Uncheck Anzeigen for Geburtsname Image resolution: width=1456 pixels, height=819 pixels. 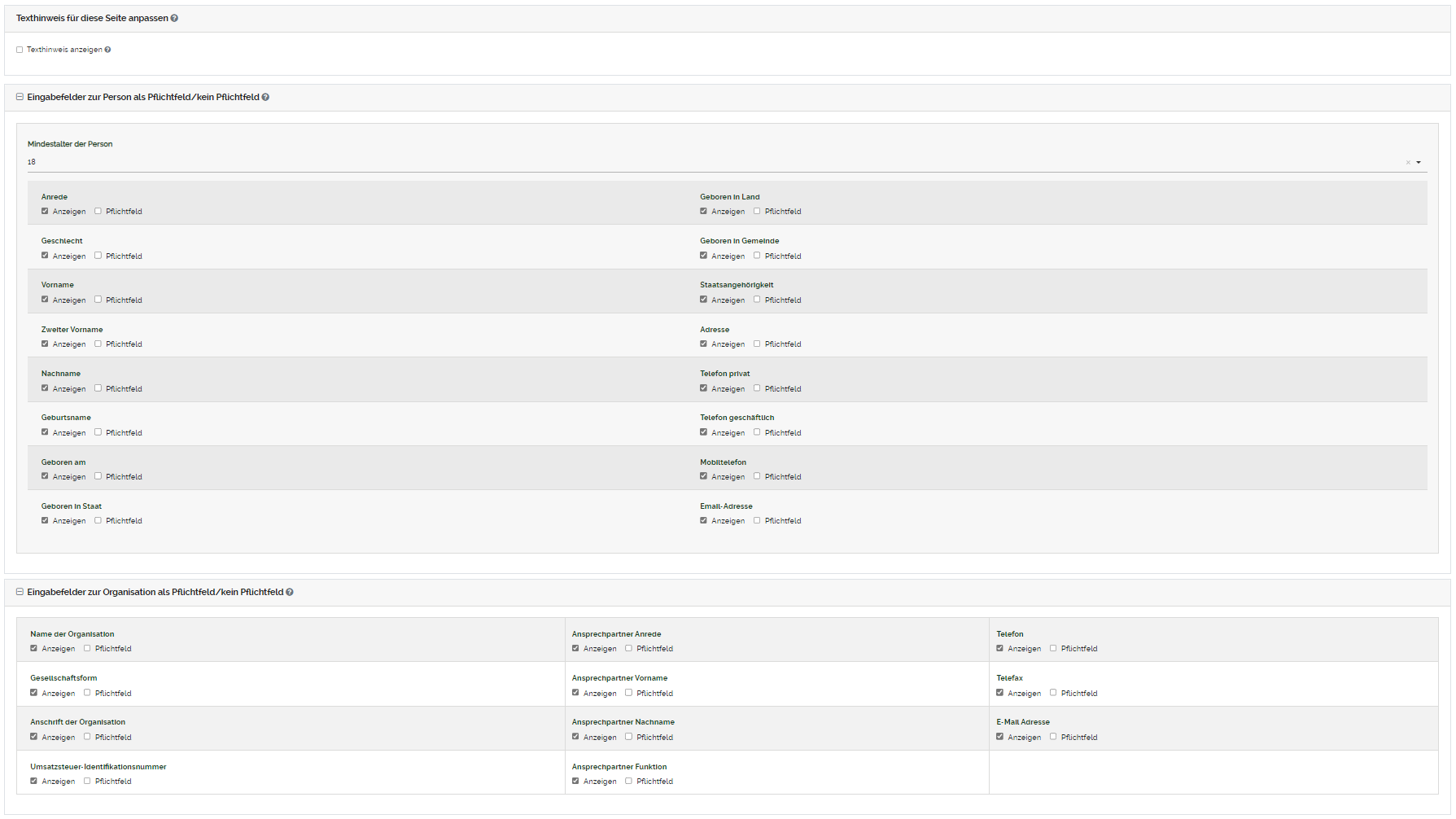pyautogui.click(x=45, y=432)
